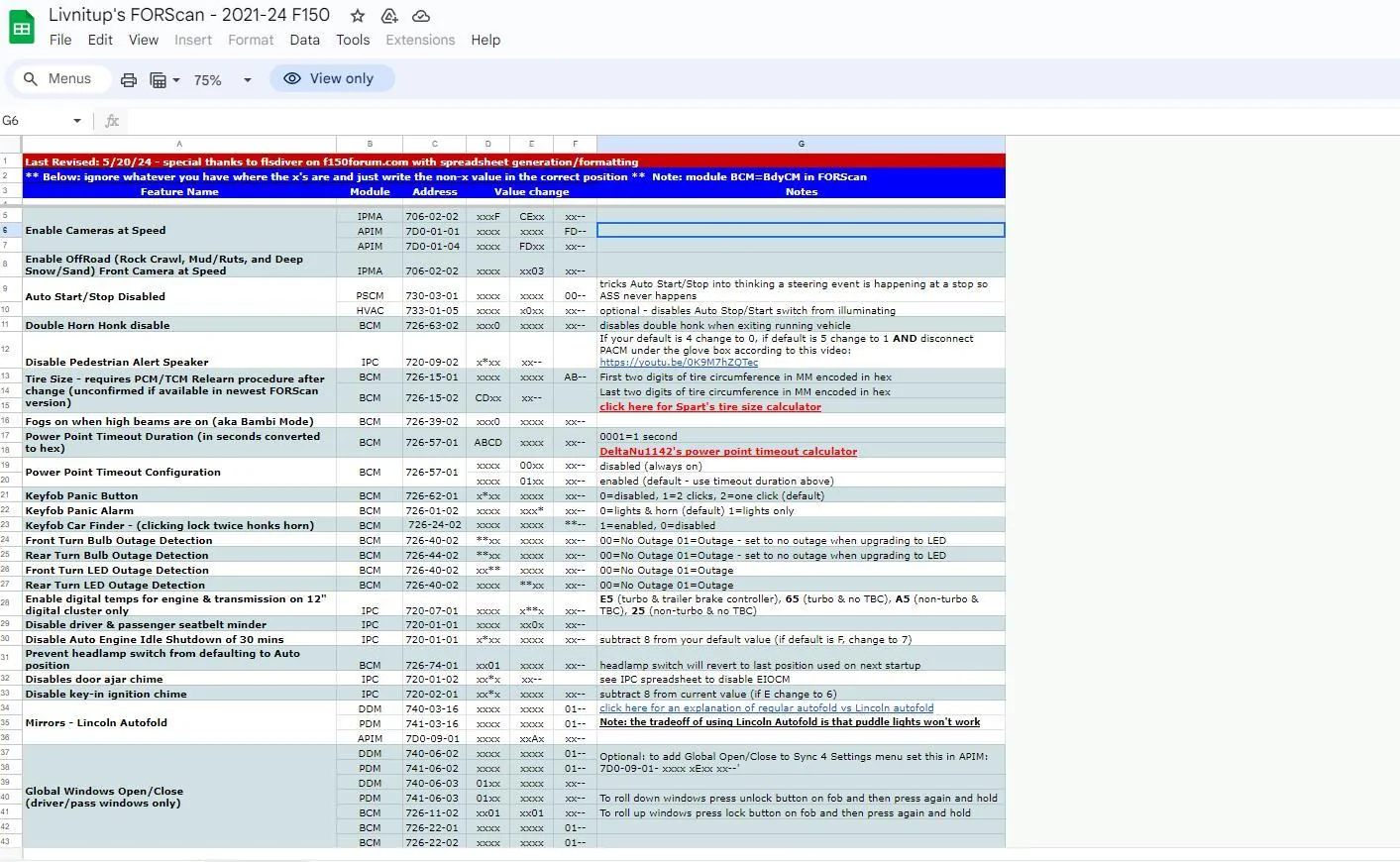Click the eye icon on View only chip

[x=291, y=77]
